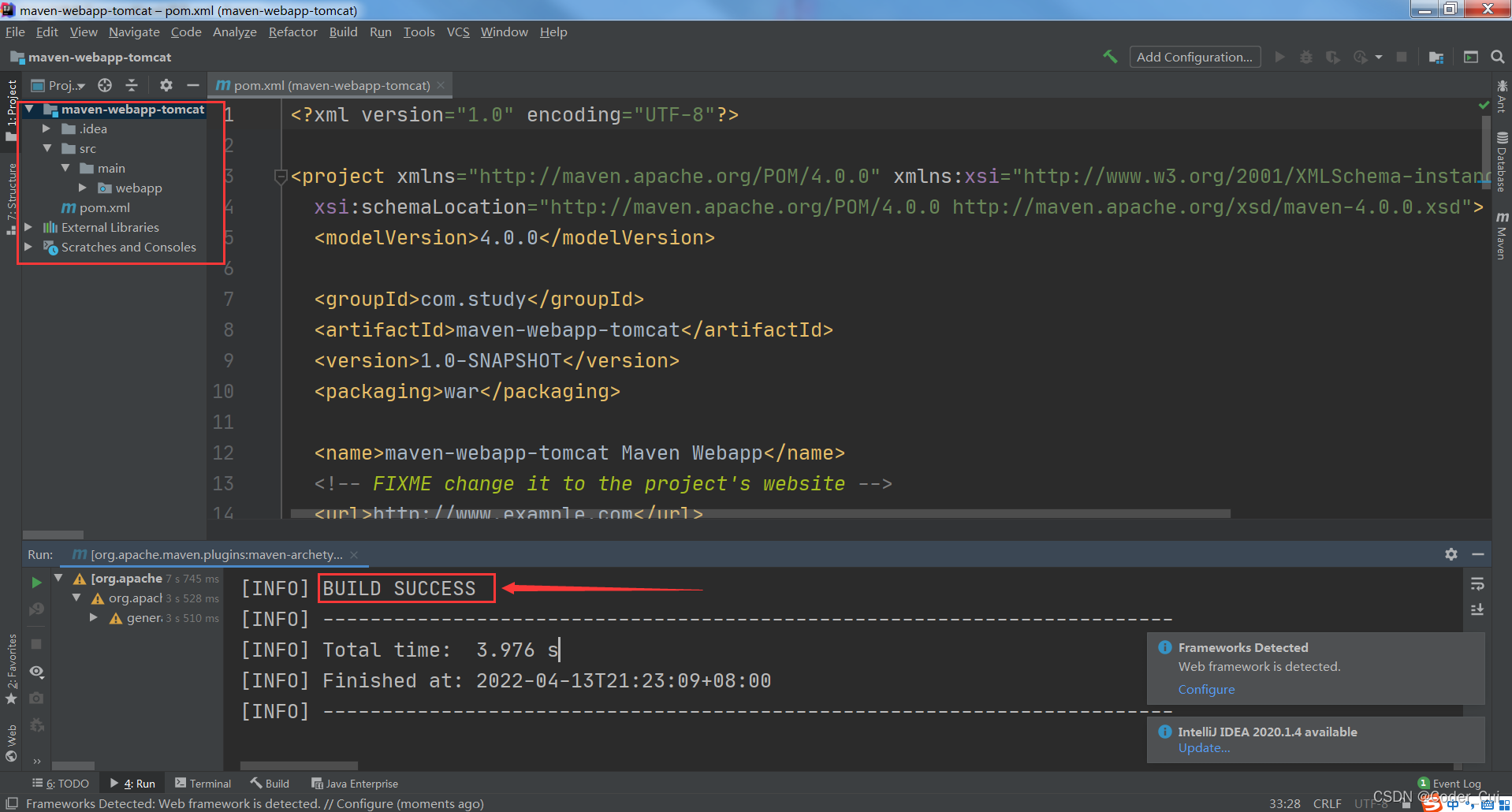Click the Debug bug icon in top toolbar

[x=1306, y=57]
